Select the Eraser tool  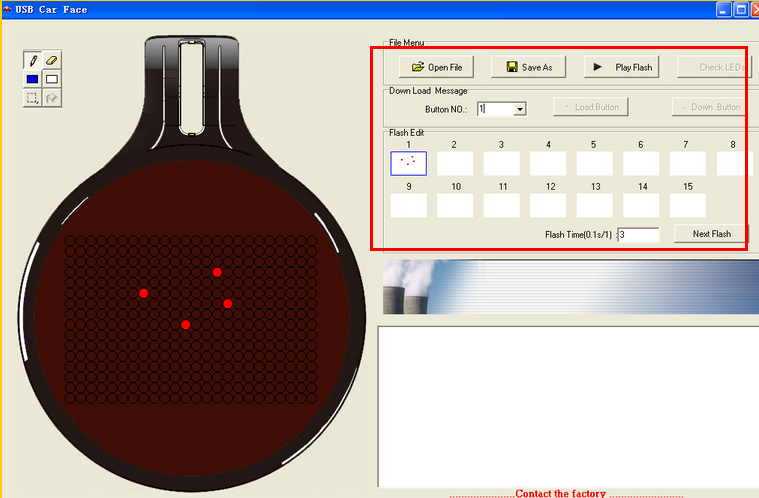click(52, 61)
